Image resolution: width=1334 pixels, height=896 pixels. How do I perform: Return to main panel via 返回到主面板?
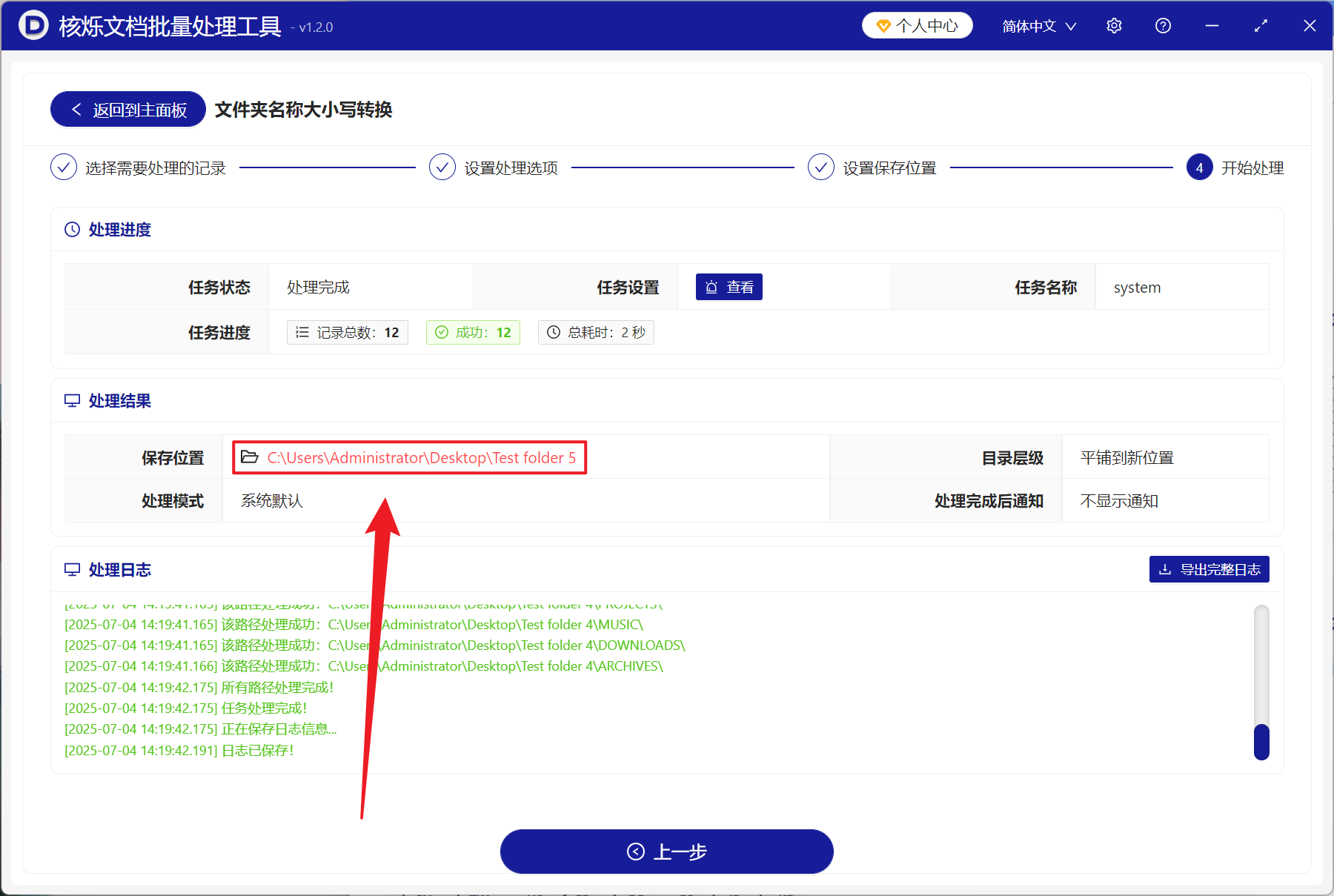128,110
